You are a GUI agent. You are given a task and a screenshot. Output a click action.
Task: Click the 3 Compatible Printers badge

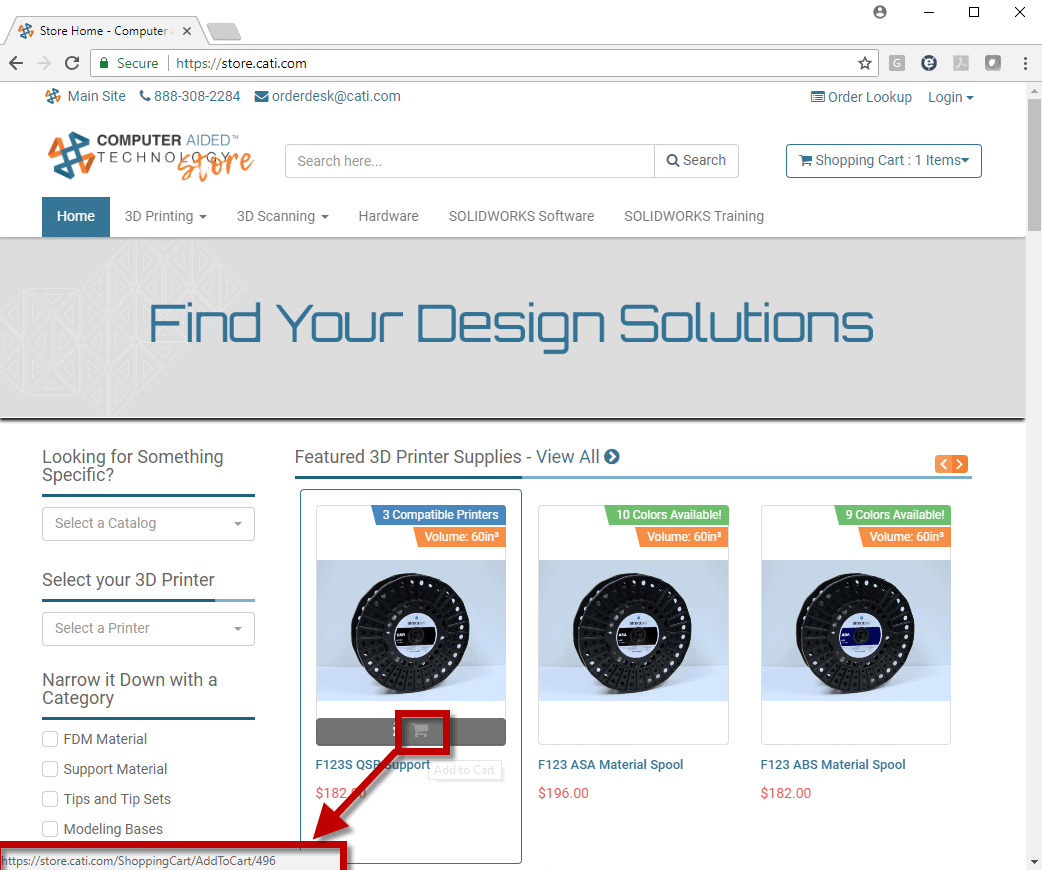[x=439, y=515]
